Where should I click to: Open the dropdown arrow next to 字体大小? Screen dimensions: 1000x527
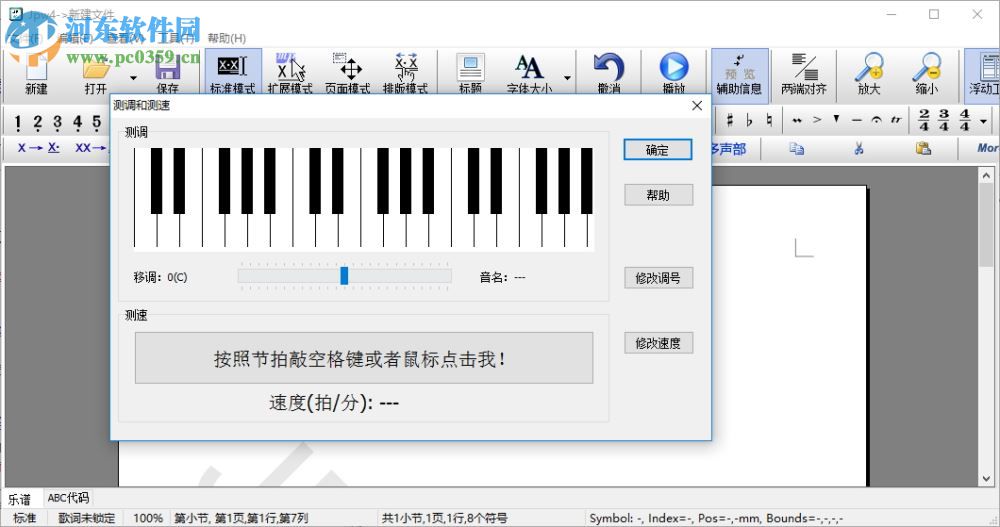point(567,78)
